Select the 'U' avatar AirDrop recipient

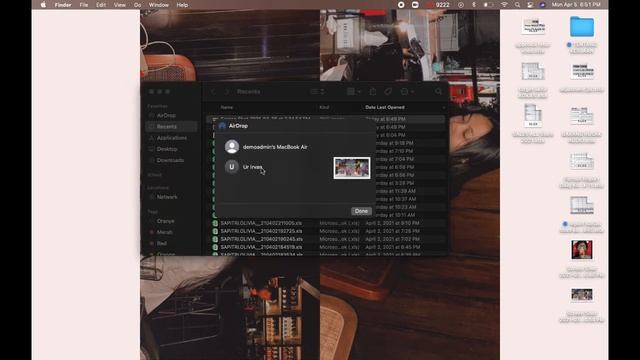point(232,167)
